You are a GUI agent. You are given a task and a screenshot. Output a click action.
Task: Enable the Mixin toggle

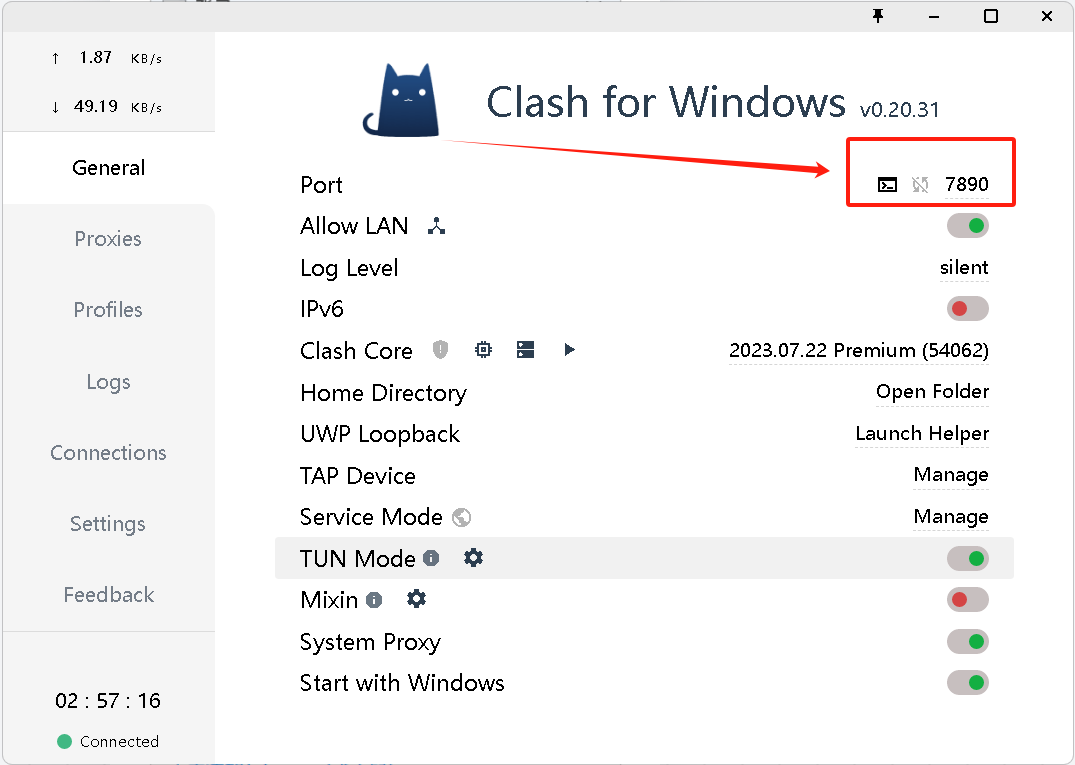click(x=967, y=600)
